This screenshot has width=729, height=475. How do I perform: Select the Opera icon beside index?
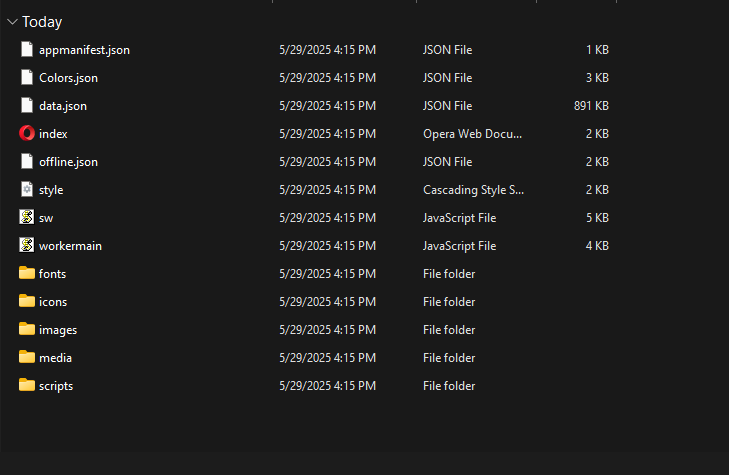(27, 133)
